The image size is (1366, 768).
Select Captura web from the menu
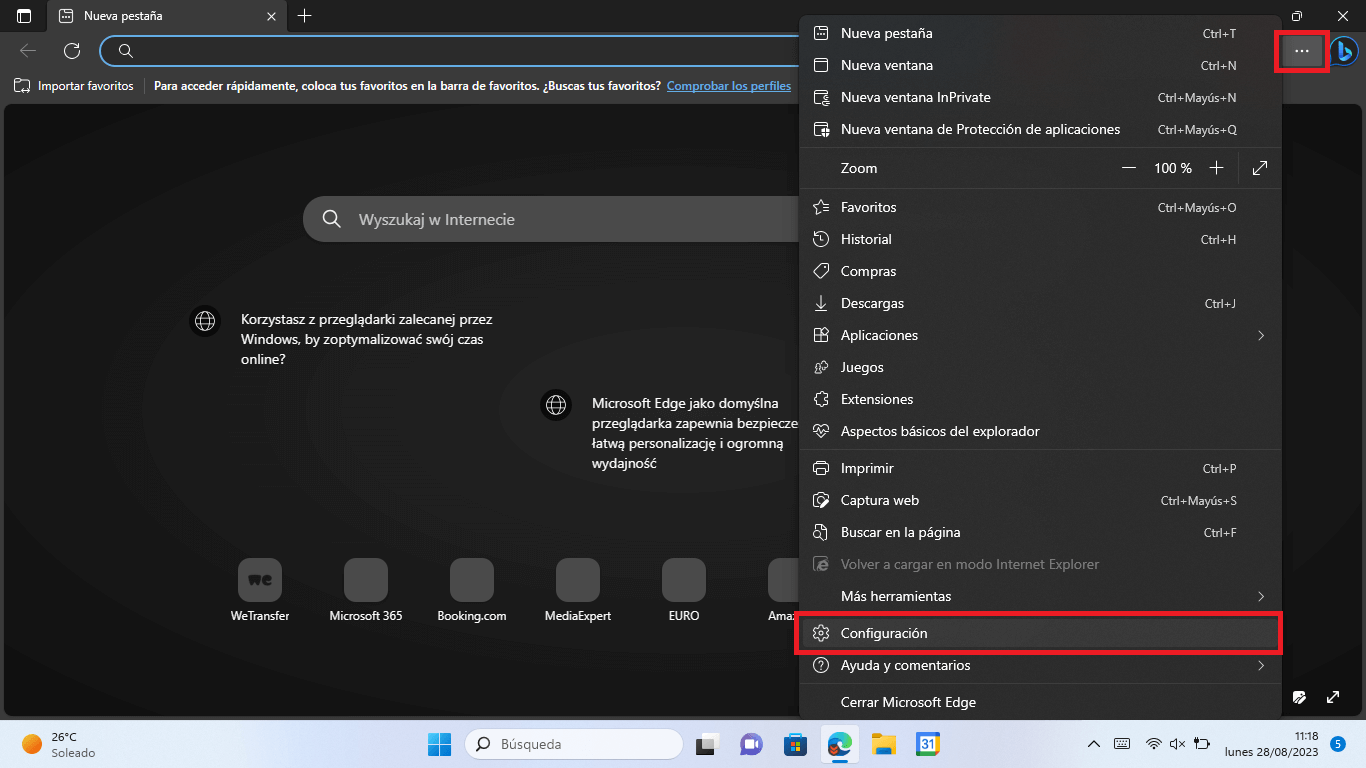click(x=1040, y=500)
